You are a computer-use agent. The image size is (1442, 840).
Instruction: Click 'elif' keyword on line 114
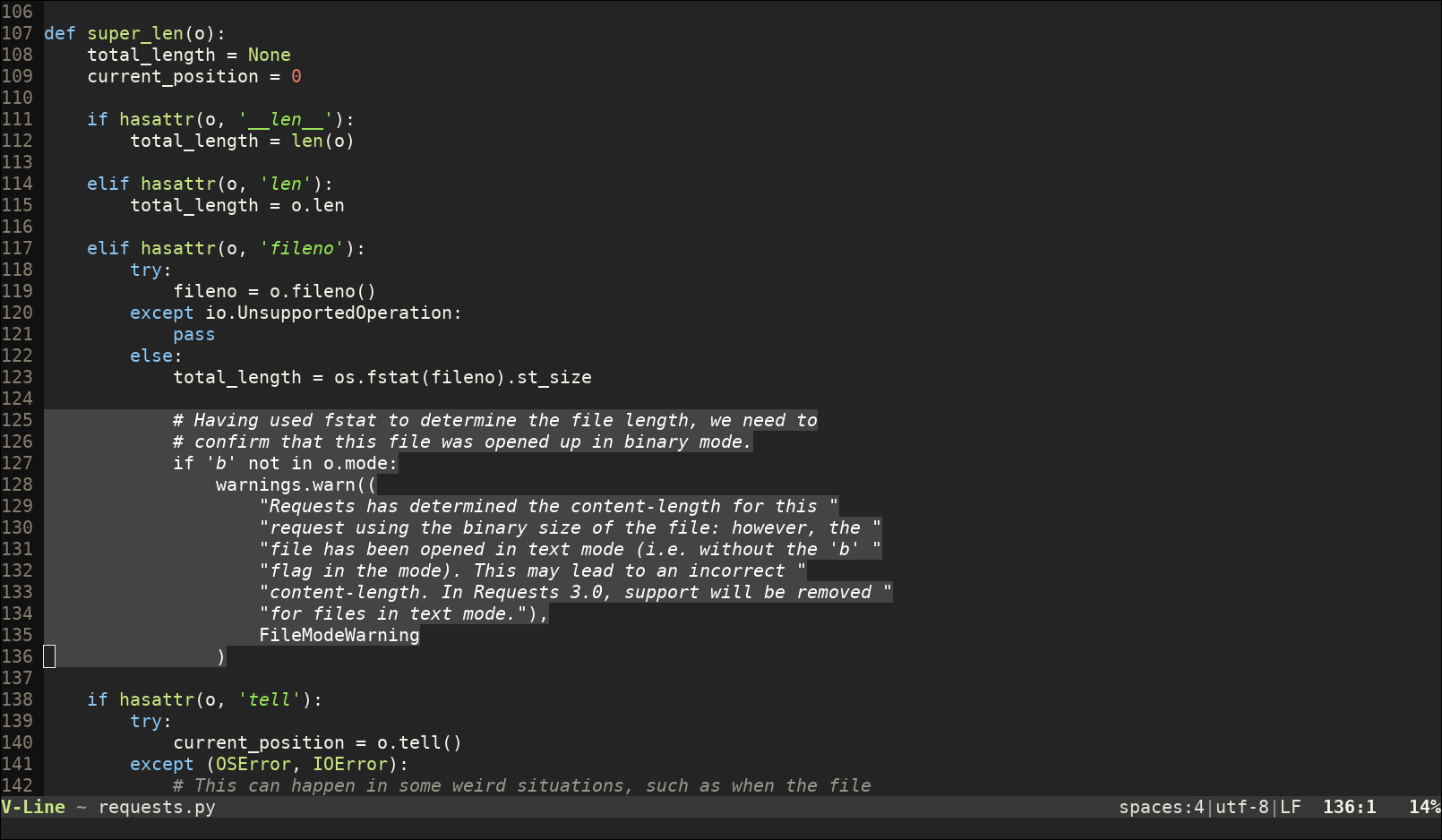(x=108, y=184)
